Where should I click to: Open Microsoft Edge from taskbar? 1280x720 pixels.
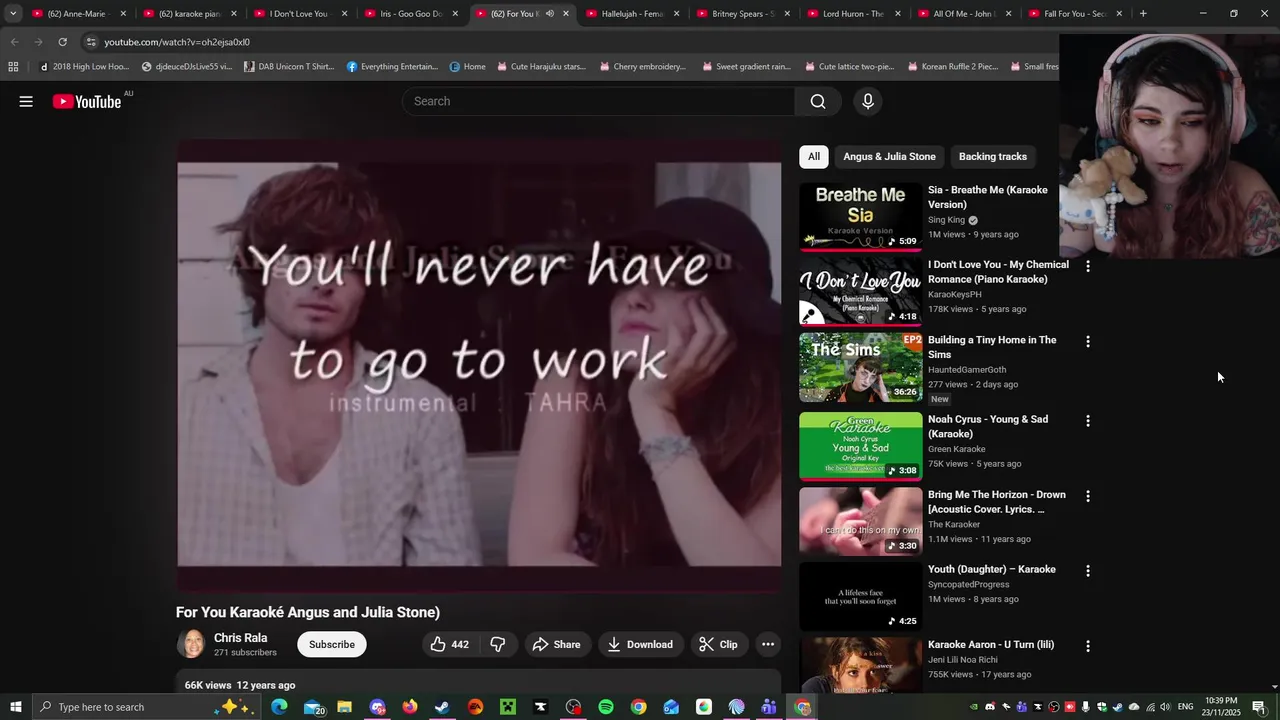tap(279, 707)
